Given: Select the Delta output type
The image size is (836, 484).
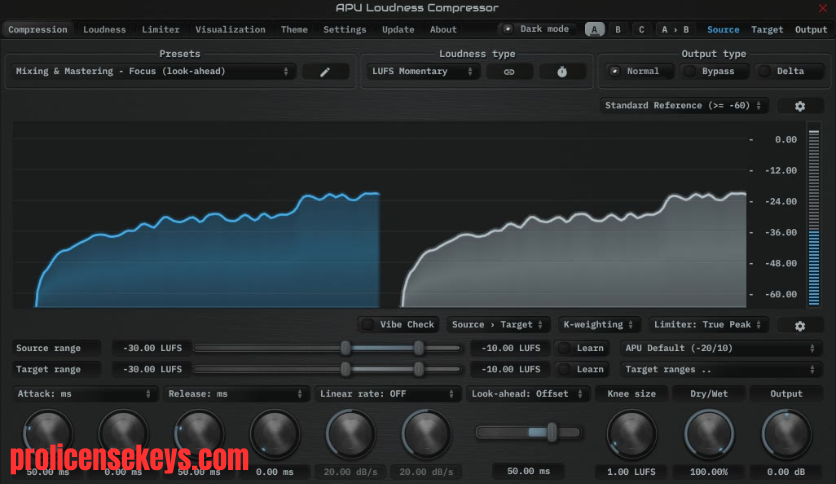Looking at the screenshot, I should (789, 71).
